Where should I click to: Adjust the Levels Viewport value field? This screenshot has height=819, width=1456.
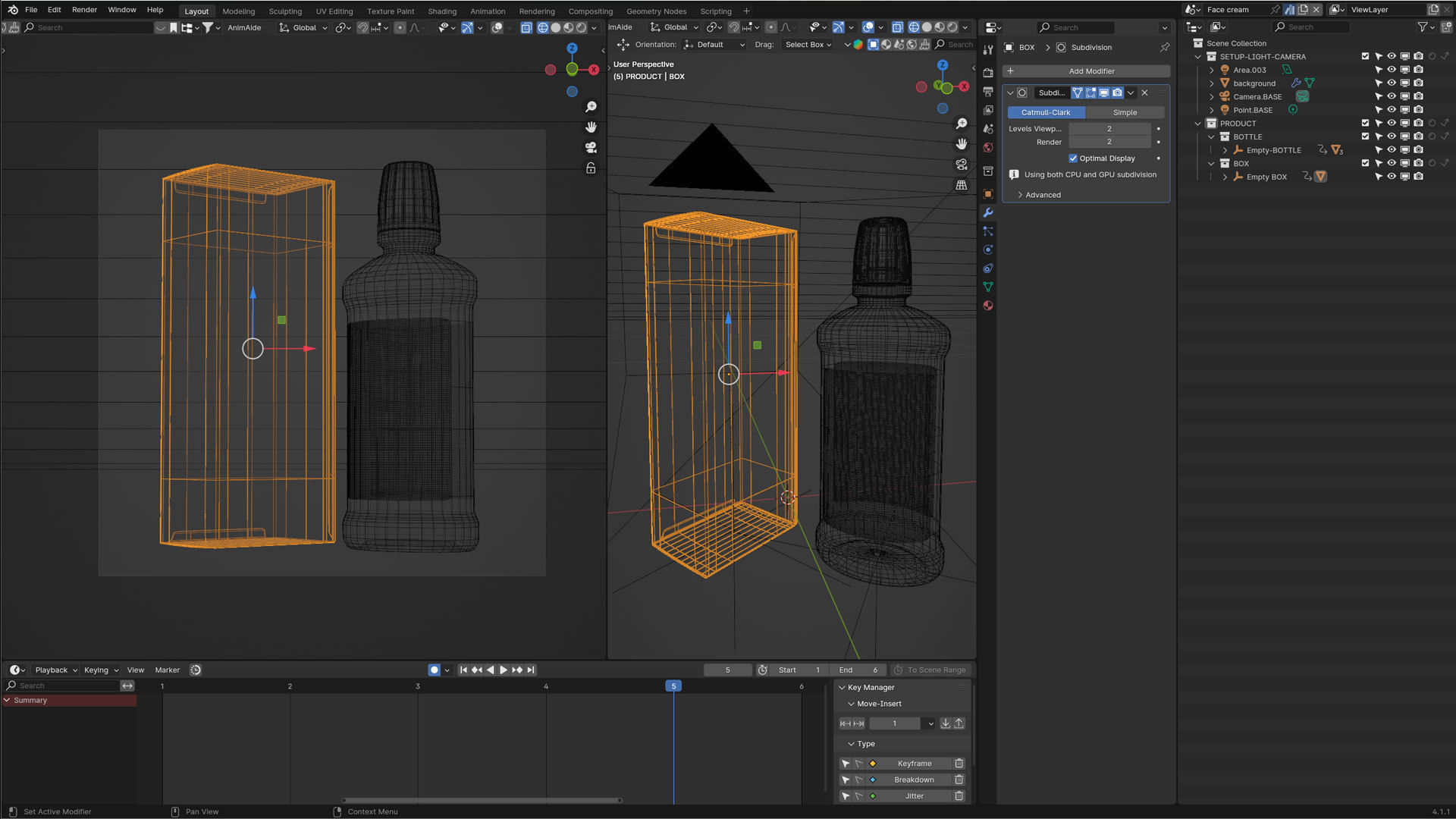(x=1109, y=129)
